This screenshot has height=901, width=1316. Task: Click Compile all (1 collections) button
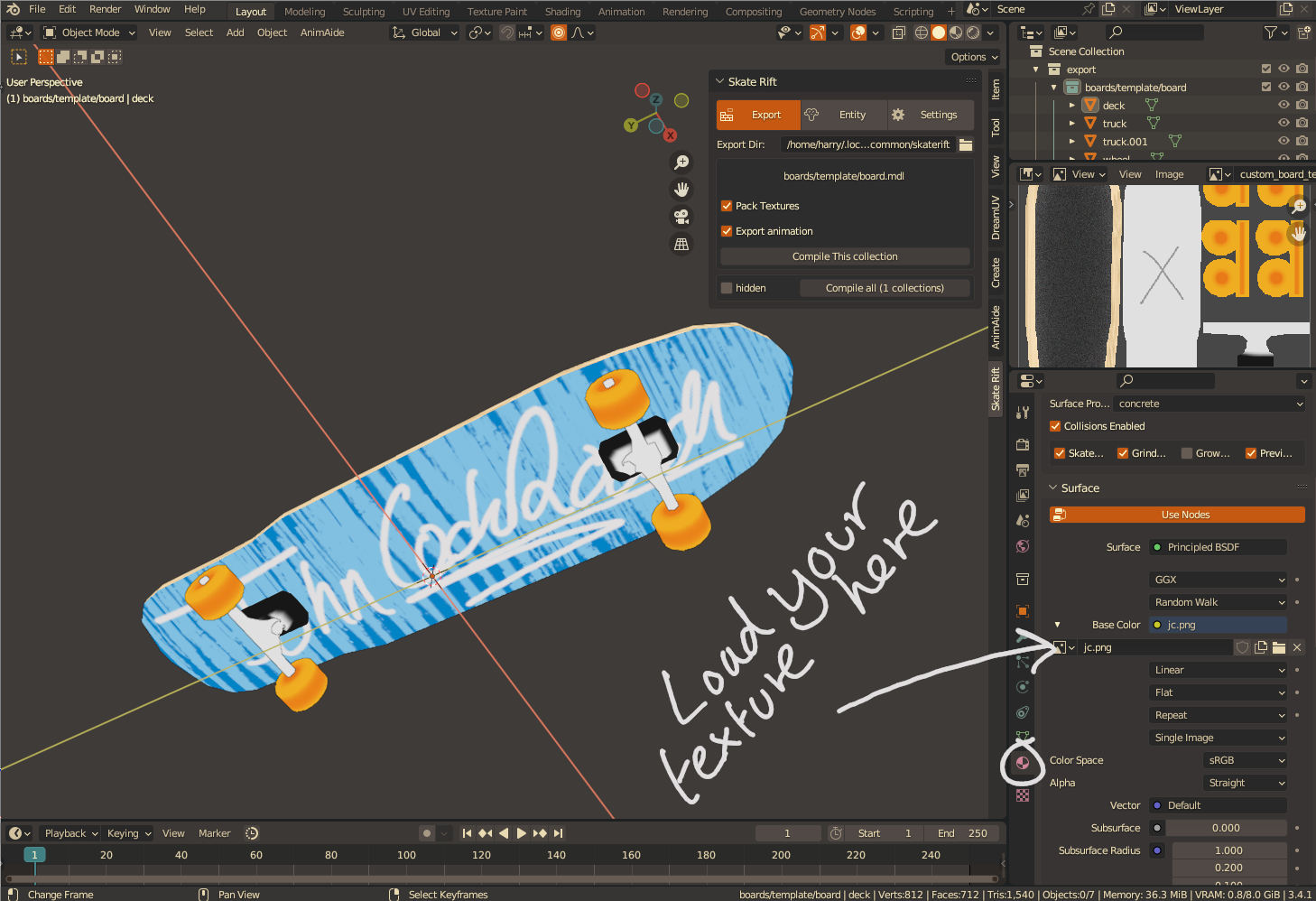click(x=885, y=288)
